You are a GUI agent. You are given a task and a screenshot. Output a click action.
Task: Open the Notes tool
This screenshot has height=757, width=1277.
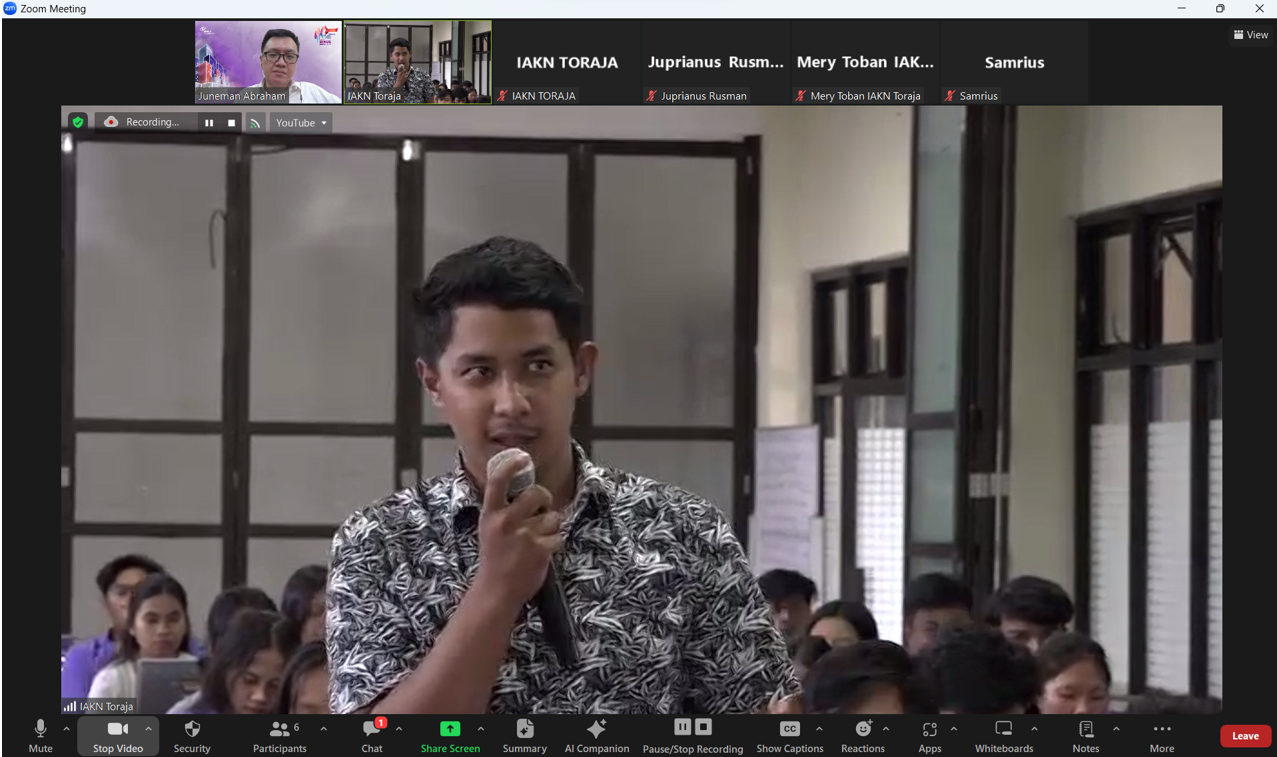pos(1086,735)
